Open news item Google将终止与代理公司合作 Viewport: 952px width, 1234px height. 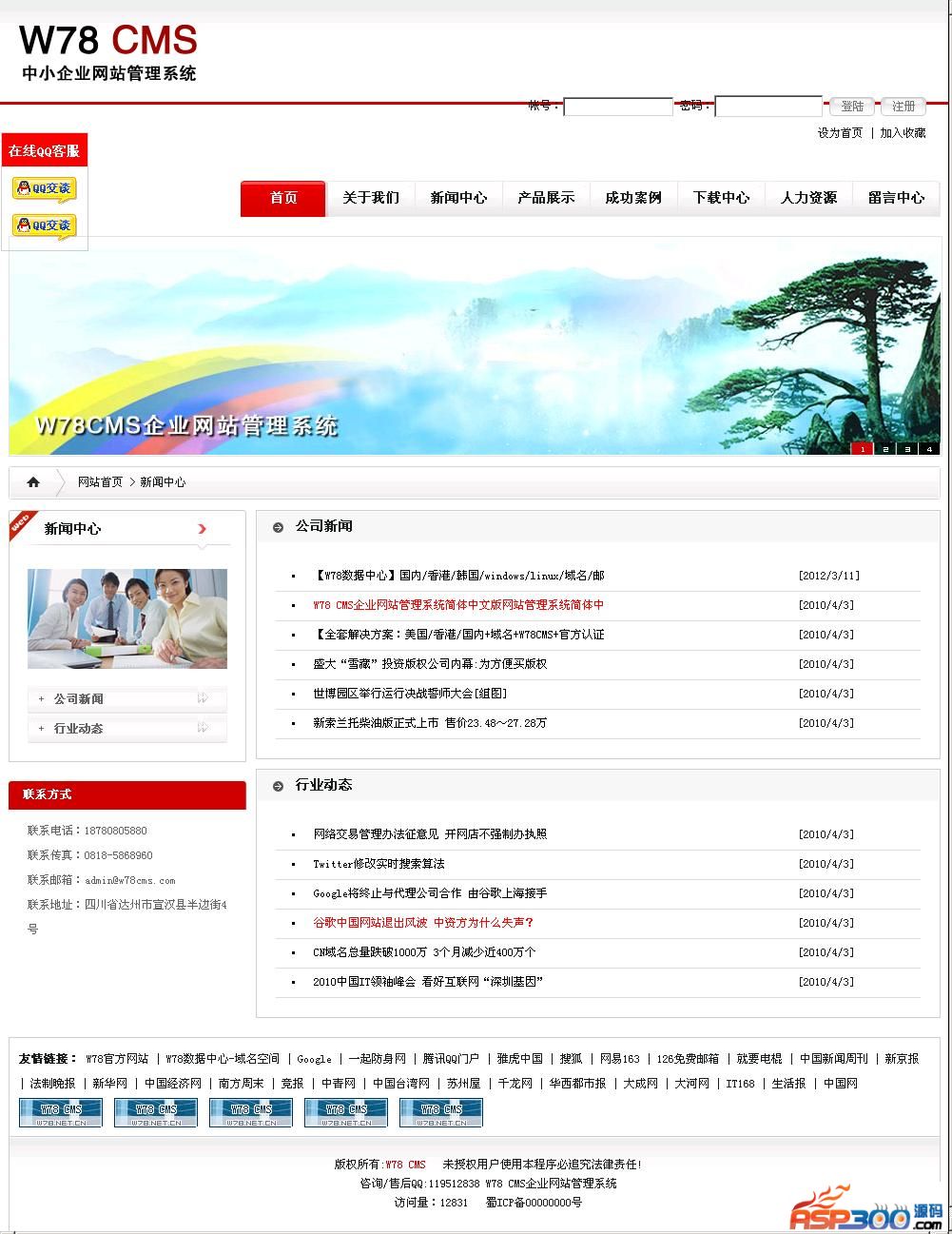pyautogui.click(x=430, y=893)
